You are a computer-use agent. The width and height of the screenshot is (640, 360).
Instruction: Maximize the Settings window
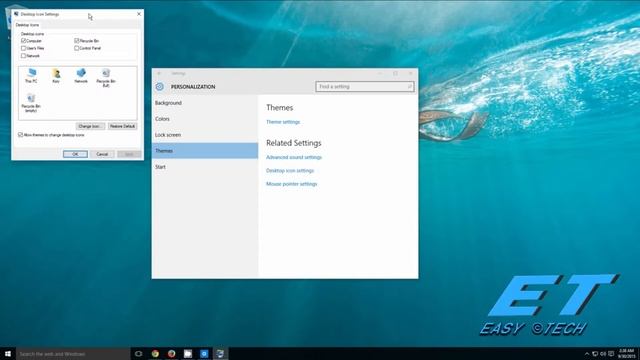tap(395, 73)
